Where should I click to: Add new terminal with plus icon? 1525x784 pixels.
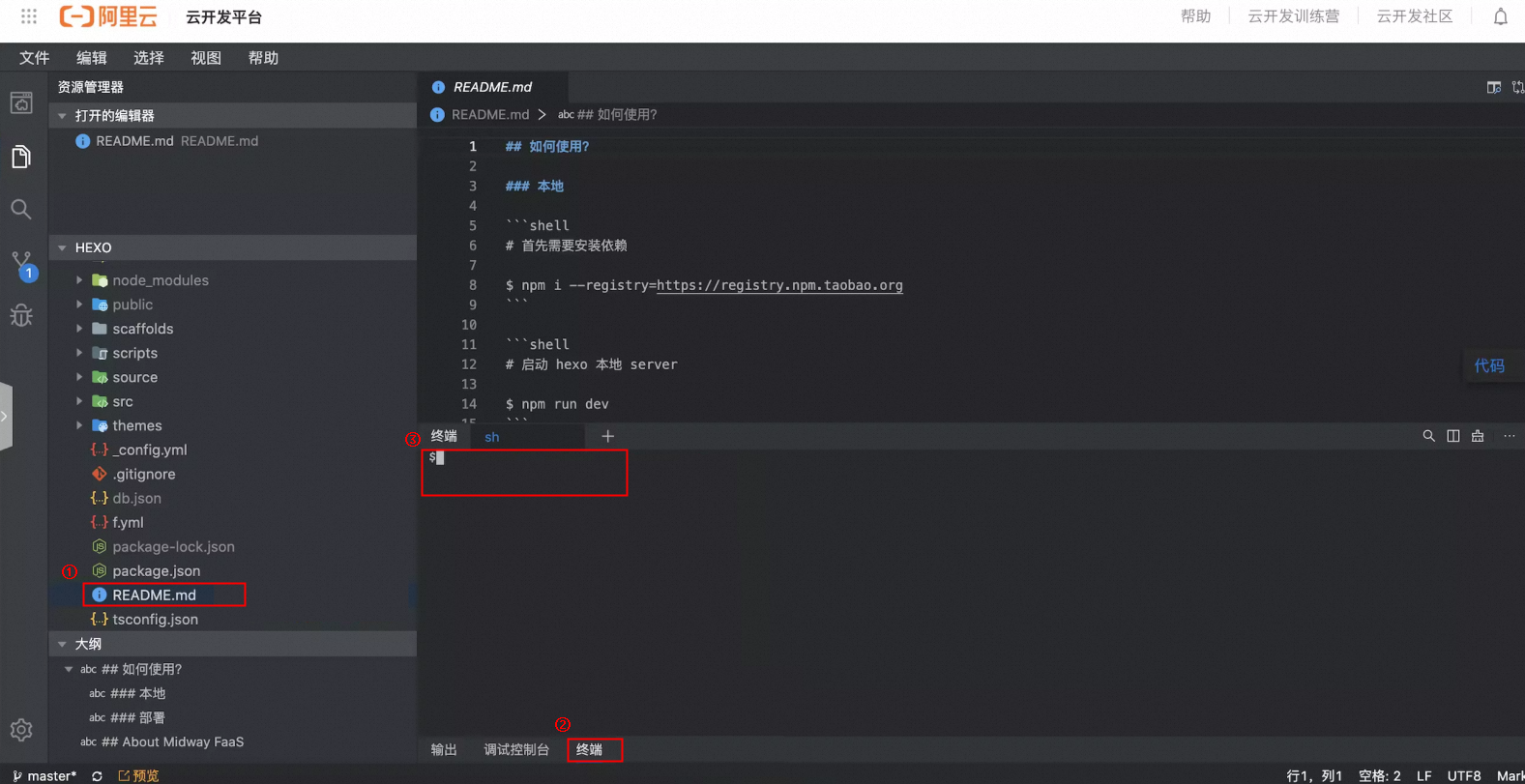(x=607, y=437)
